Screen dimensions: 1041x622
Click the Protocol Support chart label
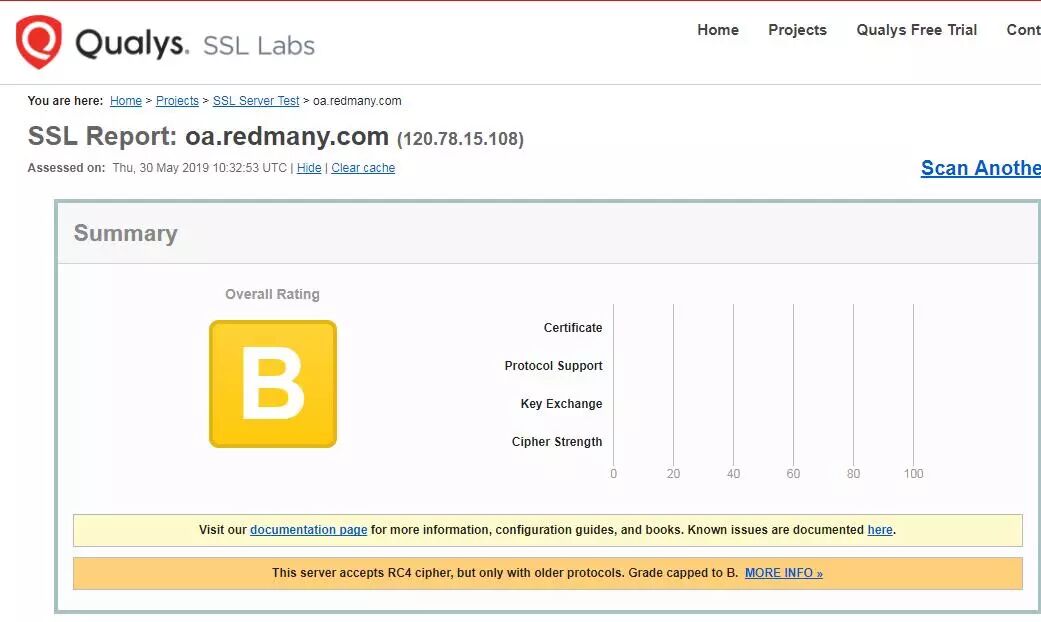553,366
